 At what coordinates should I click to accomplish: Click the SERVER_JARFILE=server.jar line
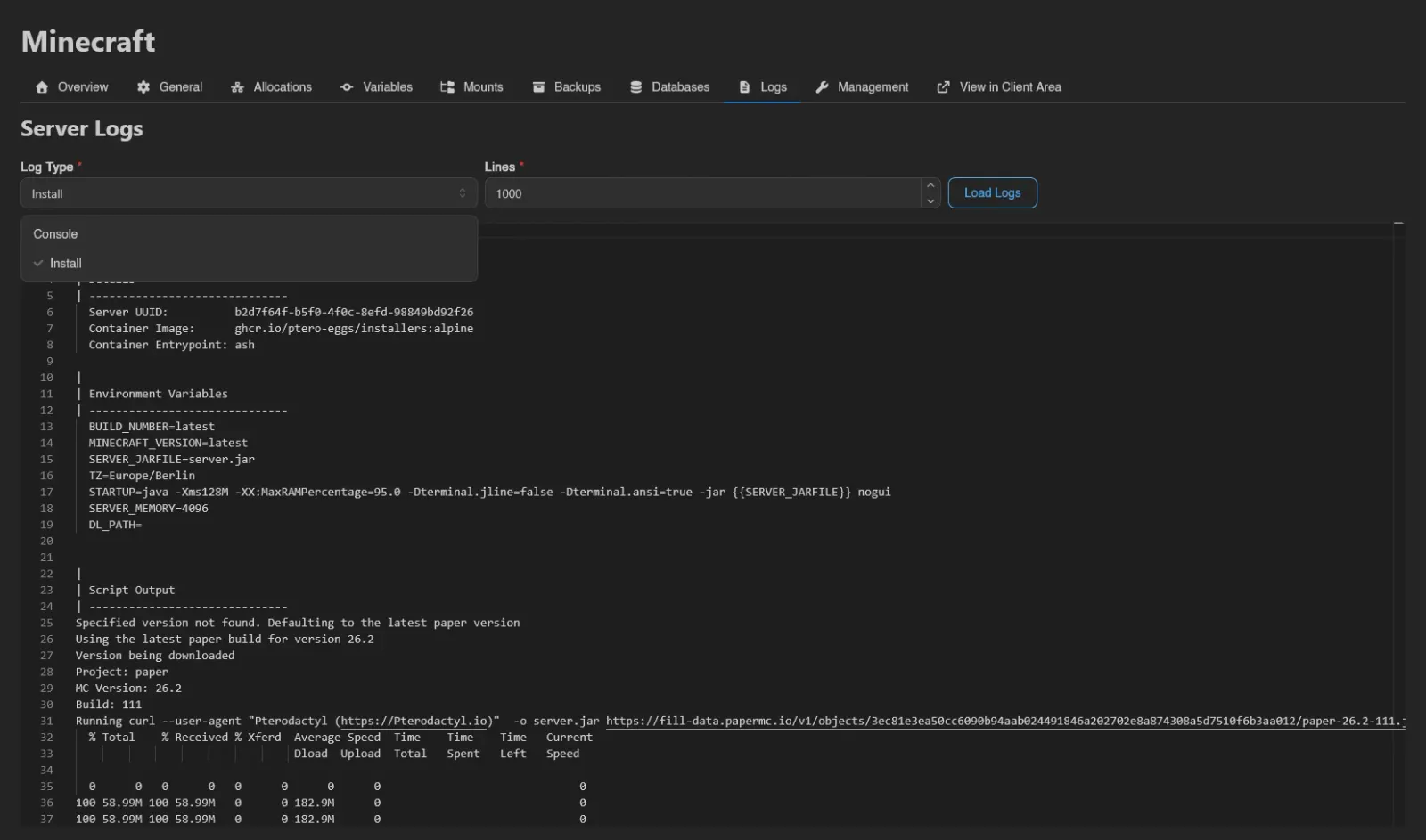[171, 460]
